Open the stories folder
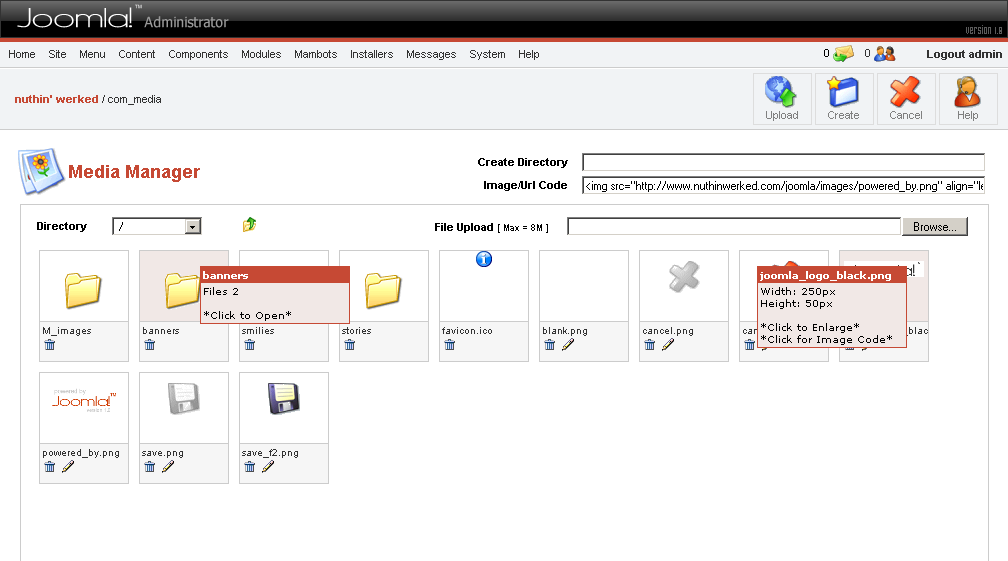 coord(383,290)
